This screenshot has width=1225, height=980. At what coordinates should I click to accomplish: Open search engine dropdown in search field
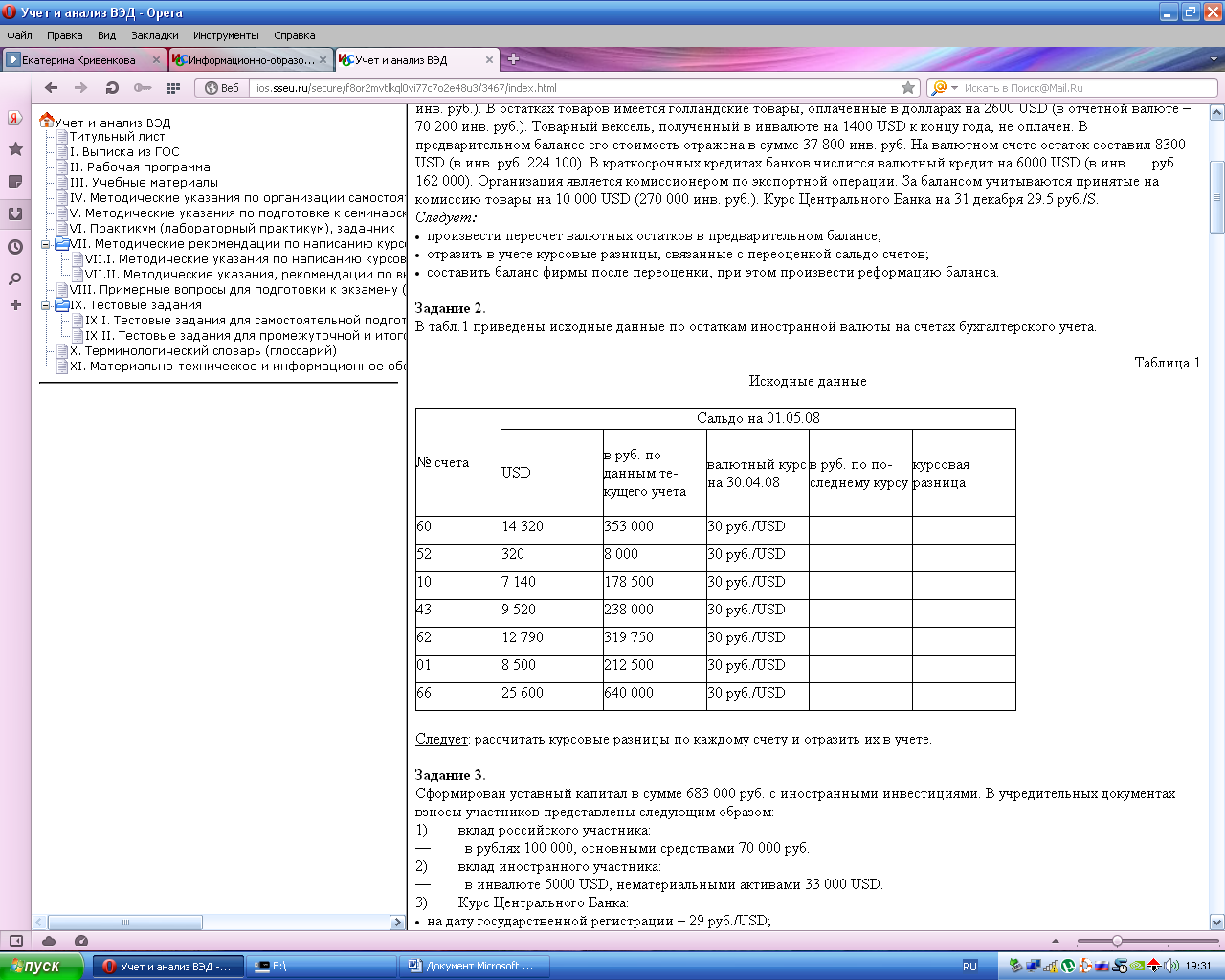(x=955, y=88)
